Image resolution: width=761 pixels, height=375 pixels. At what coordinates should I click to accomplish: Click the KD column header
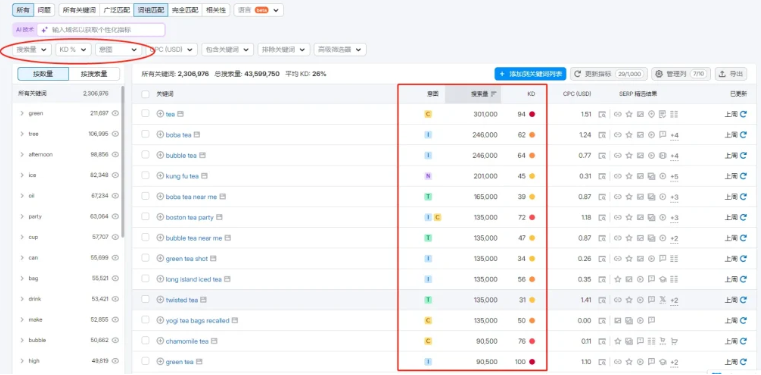[x=531, y=94]
